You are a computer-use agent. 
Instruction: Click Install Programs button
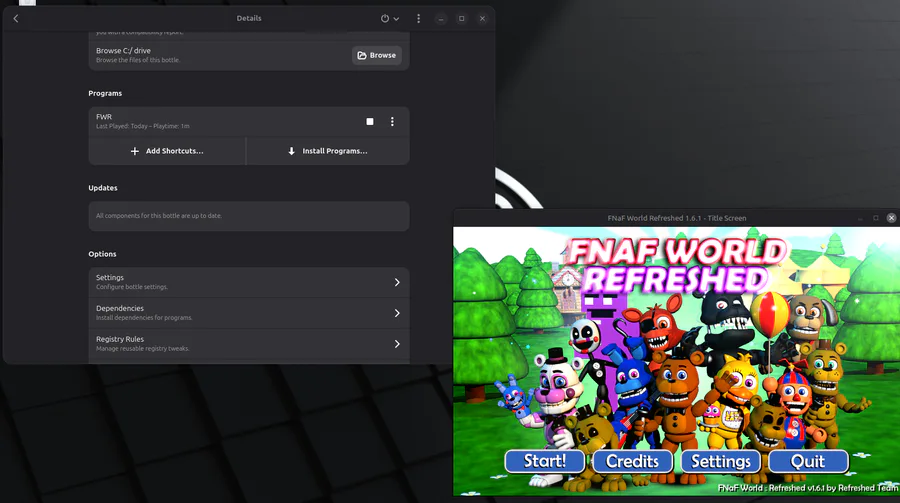328,151
